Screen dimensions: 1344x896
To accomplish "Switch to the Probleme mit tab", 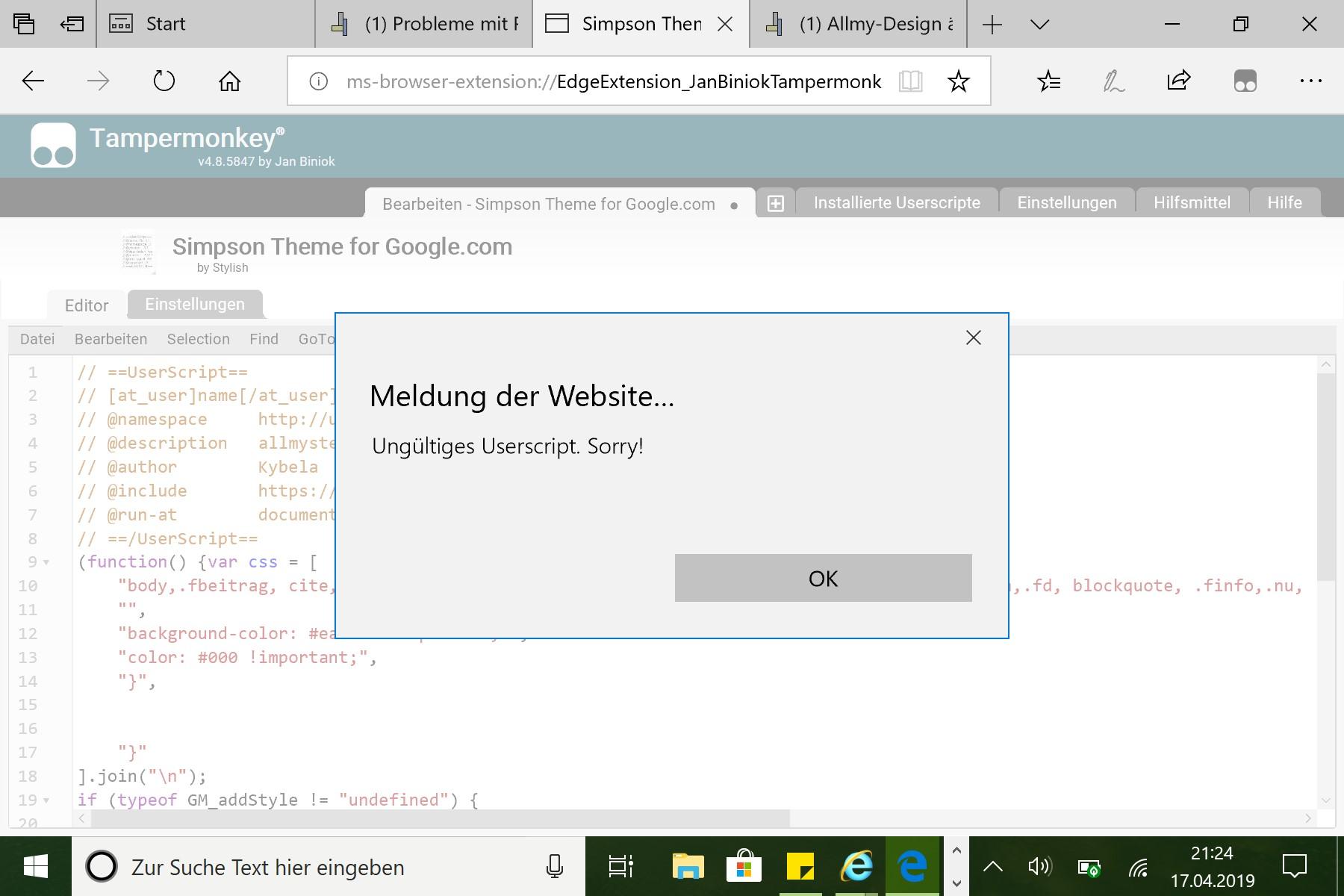I will pyautogui.click(x=424, y=24).
